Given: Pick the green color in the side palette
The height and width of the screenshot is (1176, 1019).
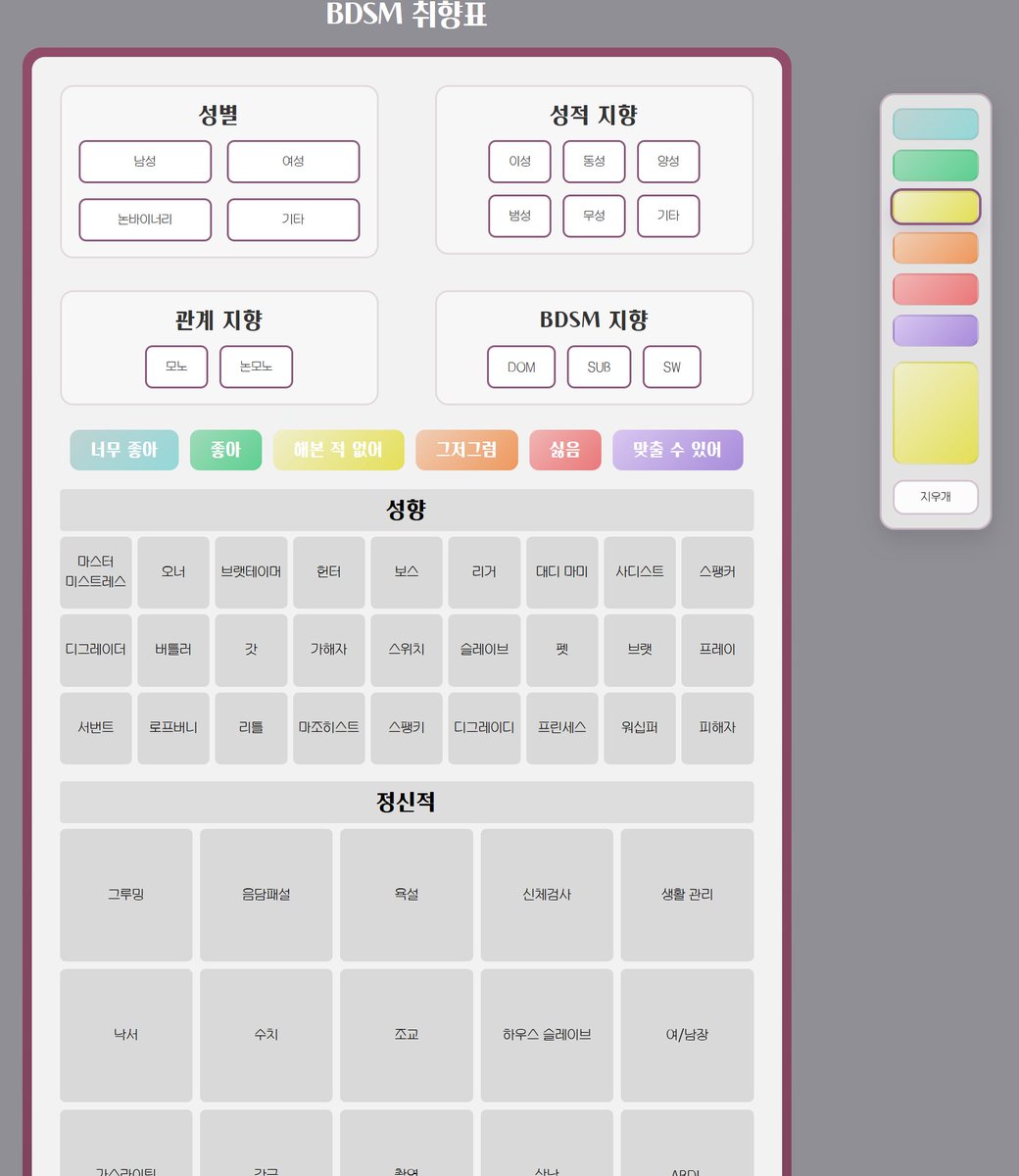Looking at the screenshot, I should click(x=935, y=166).
